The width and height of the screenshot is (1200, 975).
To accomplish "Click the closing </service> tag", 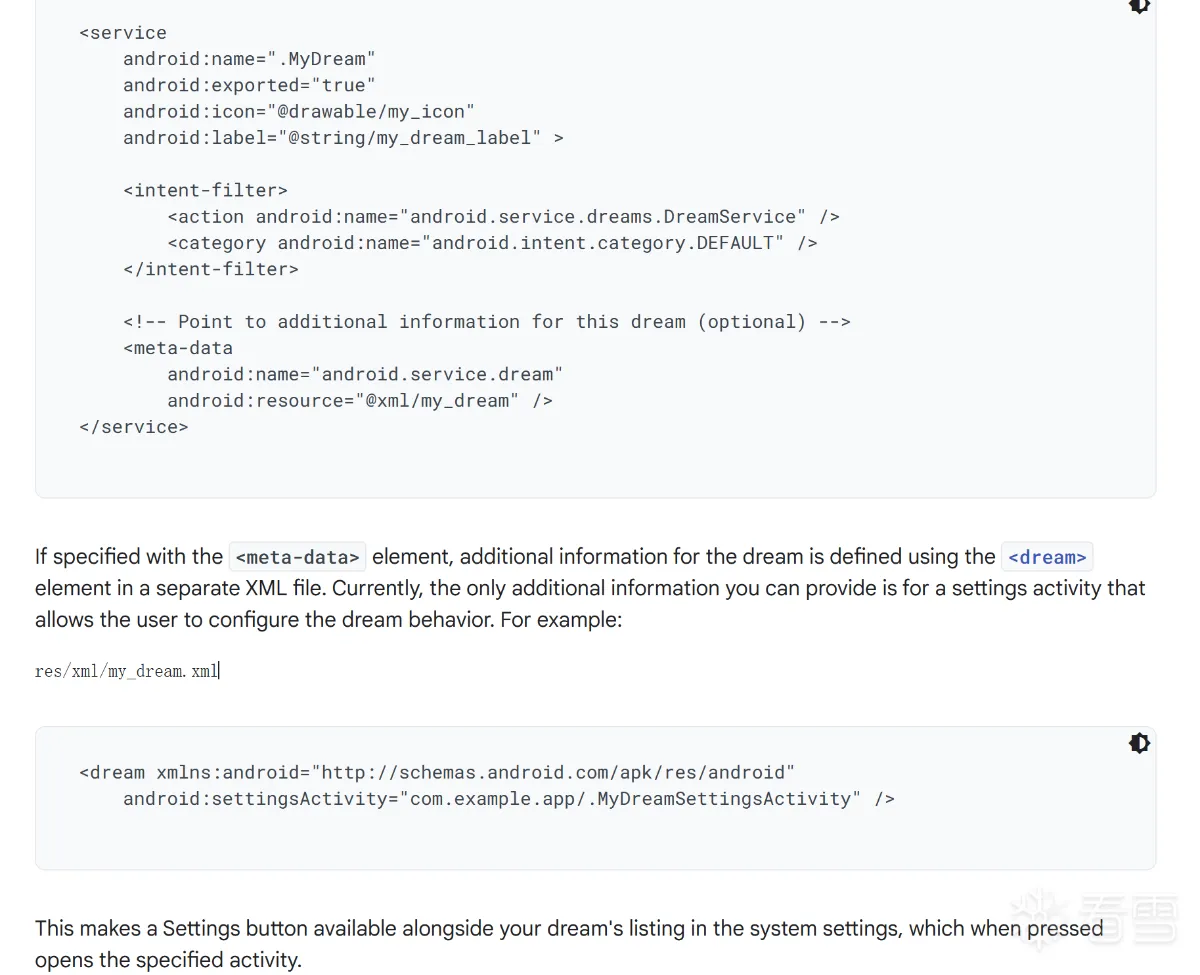I will (133, 426).
